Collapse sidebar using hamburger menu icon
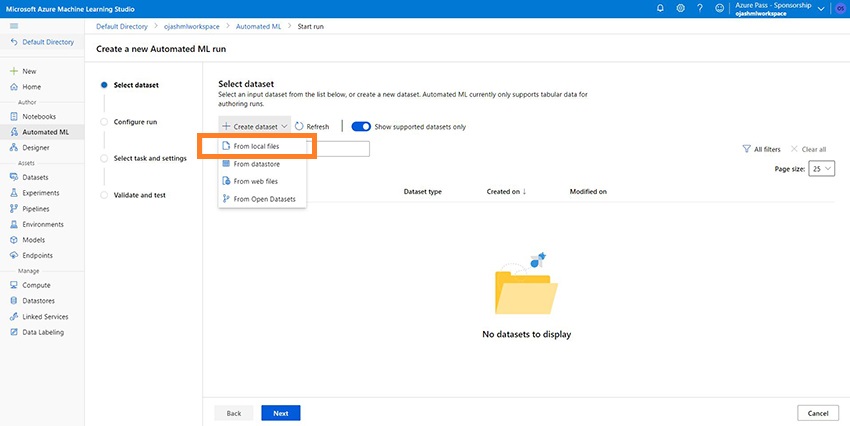Image resolution: width=850 pixels, height=426 pixels. 14,24
